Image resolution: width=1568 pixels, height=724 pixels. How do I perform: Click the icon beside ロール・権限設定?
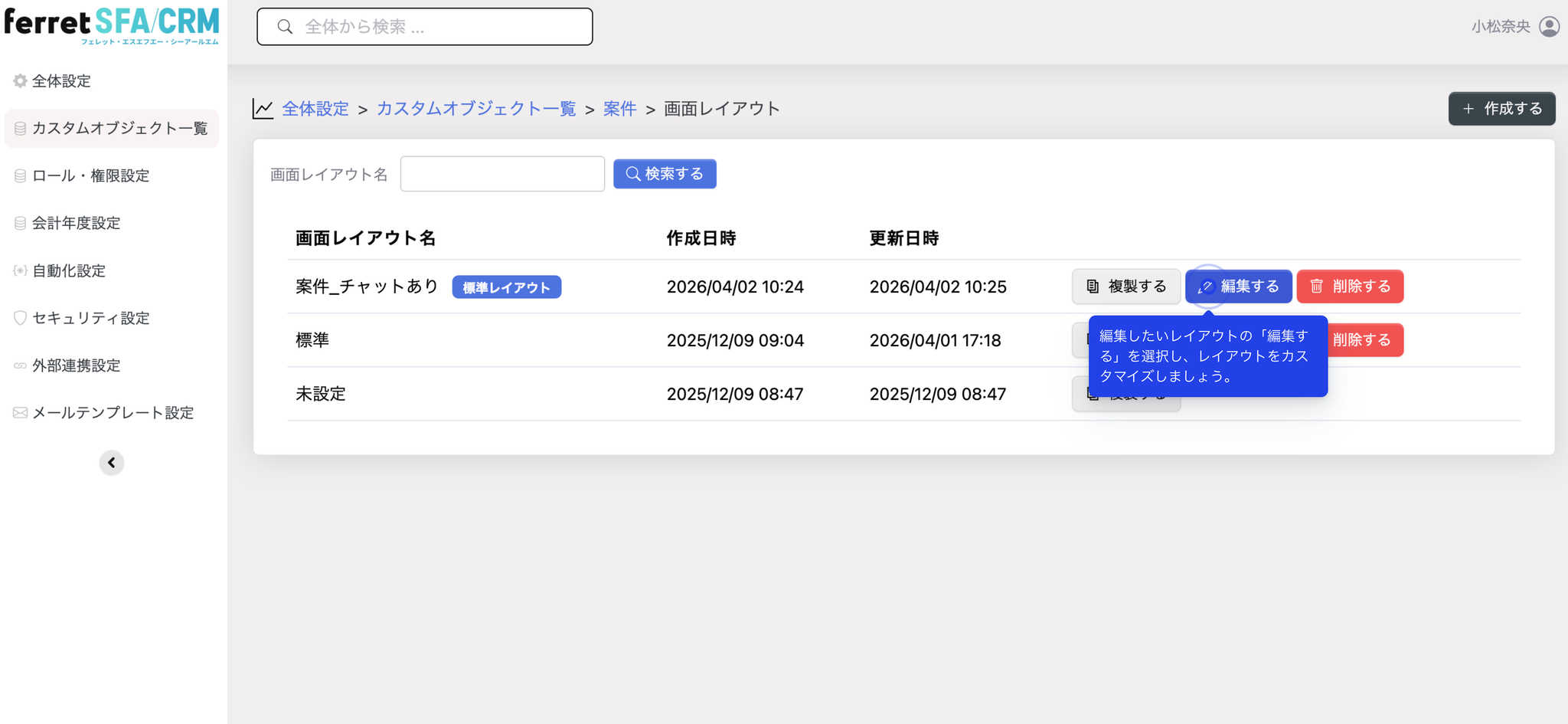[21, 176]
